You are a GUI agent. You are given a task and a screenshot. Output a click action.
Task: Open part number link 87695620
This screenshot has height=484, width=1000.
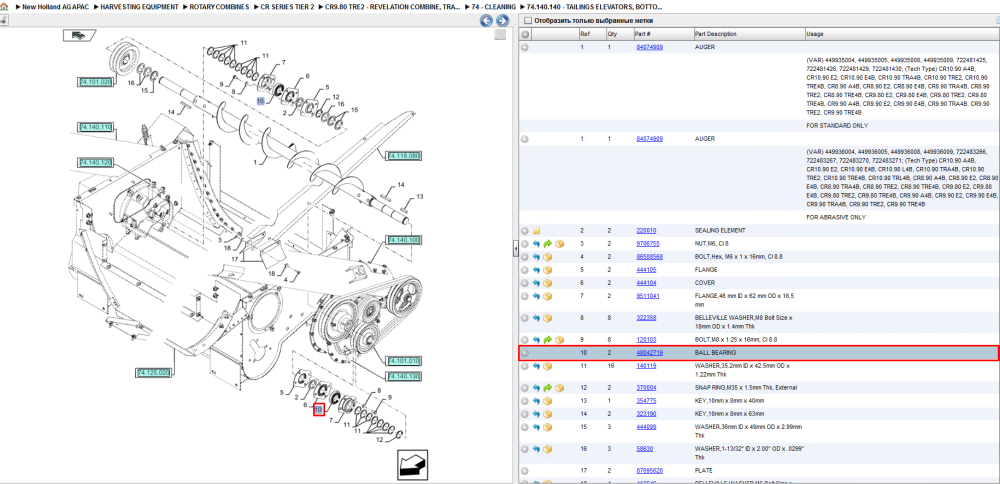point(649,471)
